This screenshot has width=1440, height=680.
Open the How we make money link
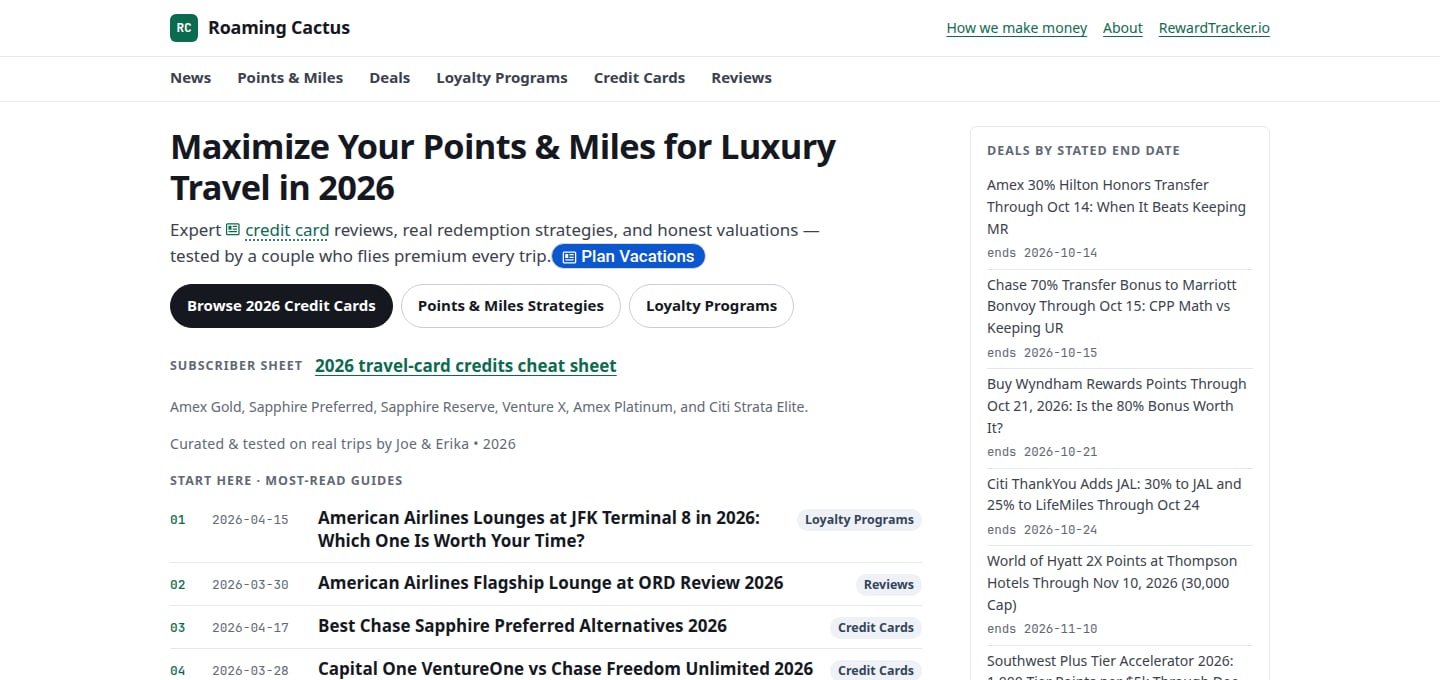1016,28
